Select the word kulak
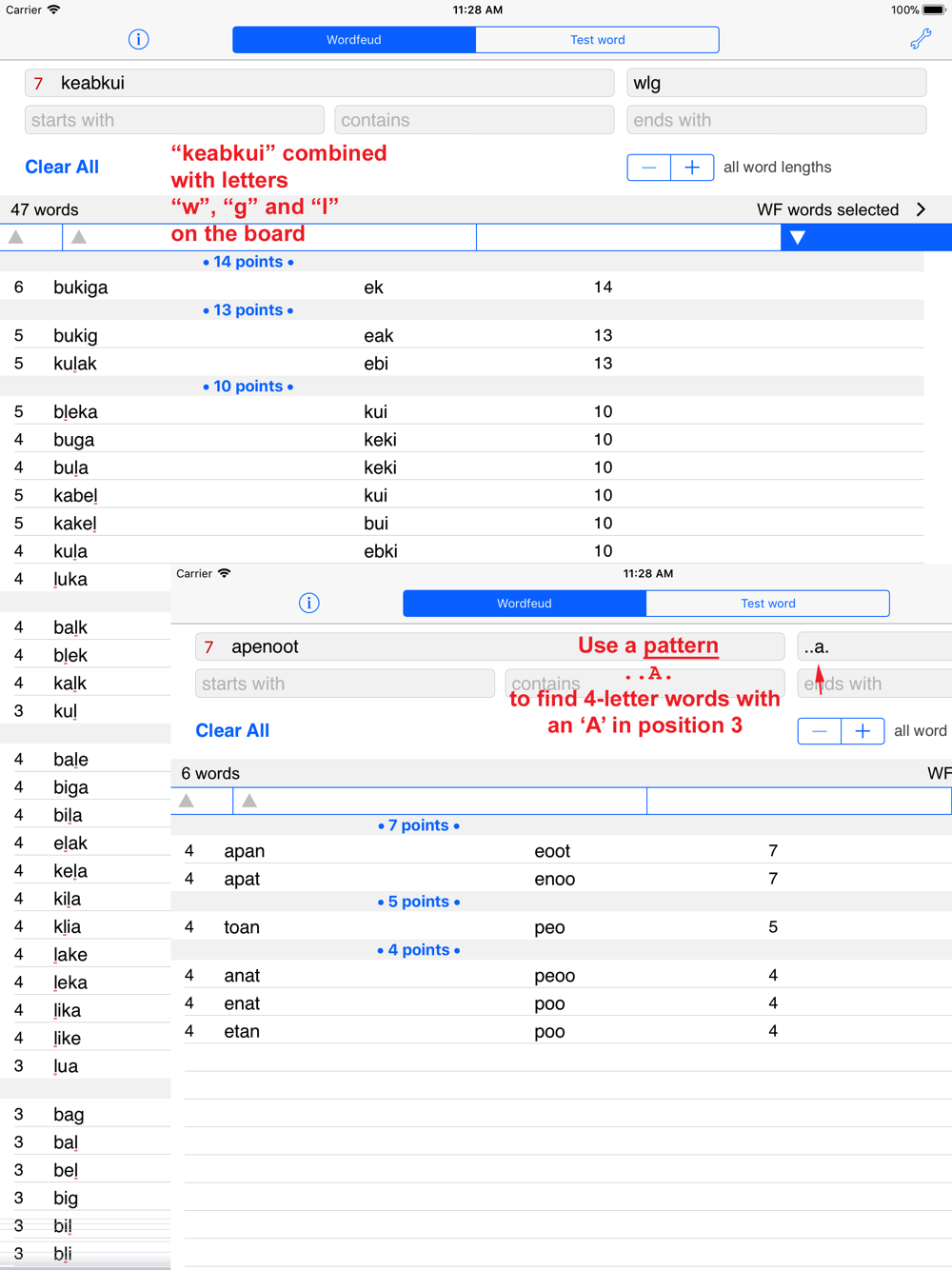Image resolution: width=952 pixels, height=1270 pixels. click(x=75, y=364)
